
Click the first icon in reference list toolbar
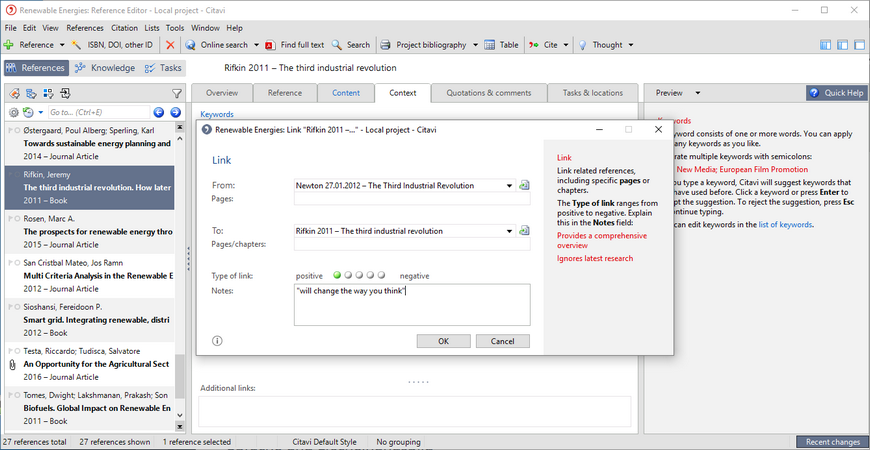pos(15,93)
